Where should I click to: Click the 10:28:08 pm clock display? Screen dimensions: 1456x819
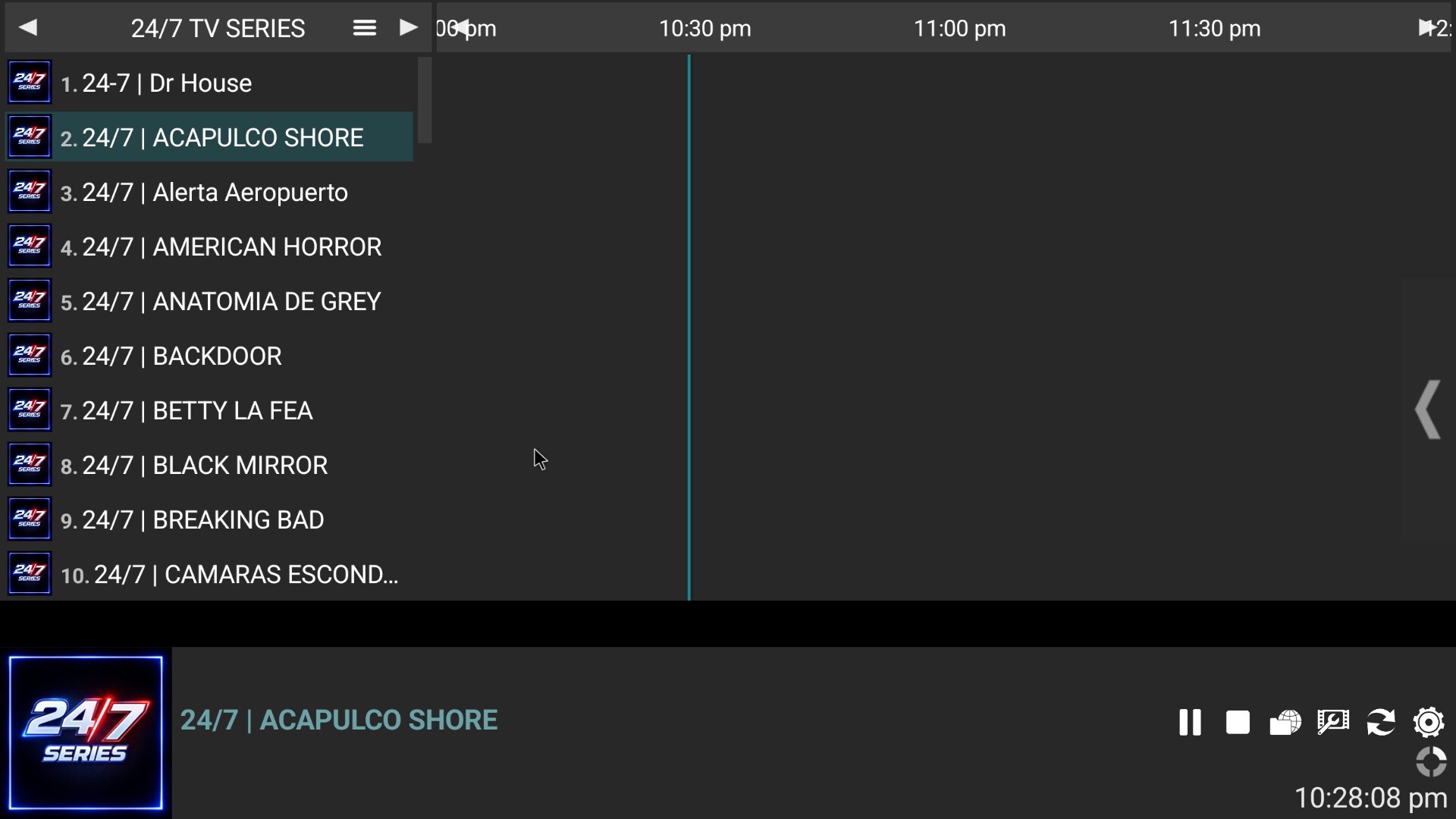[x=1370, y=798]
